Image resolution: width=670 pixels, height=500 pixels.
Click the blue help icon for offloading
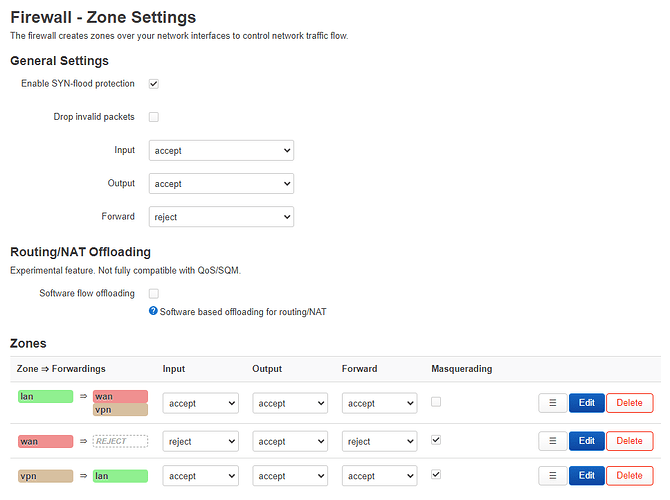pyautogui.click(x=153, y=311)
